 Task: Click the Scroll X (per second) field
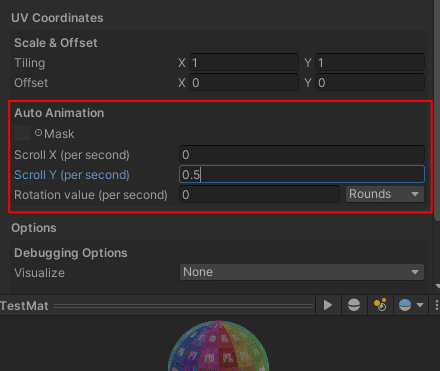(302, 154)
